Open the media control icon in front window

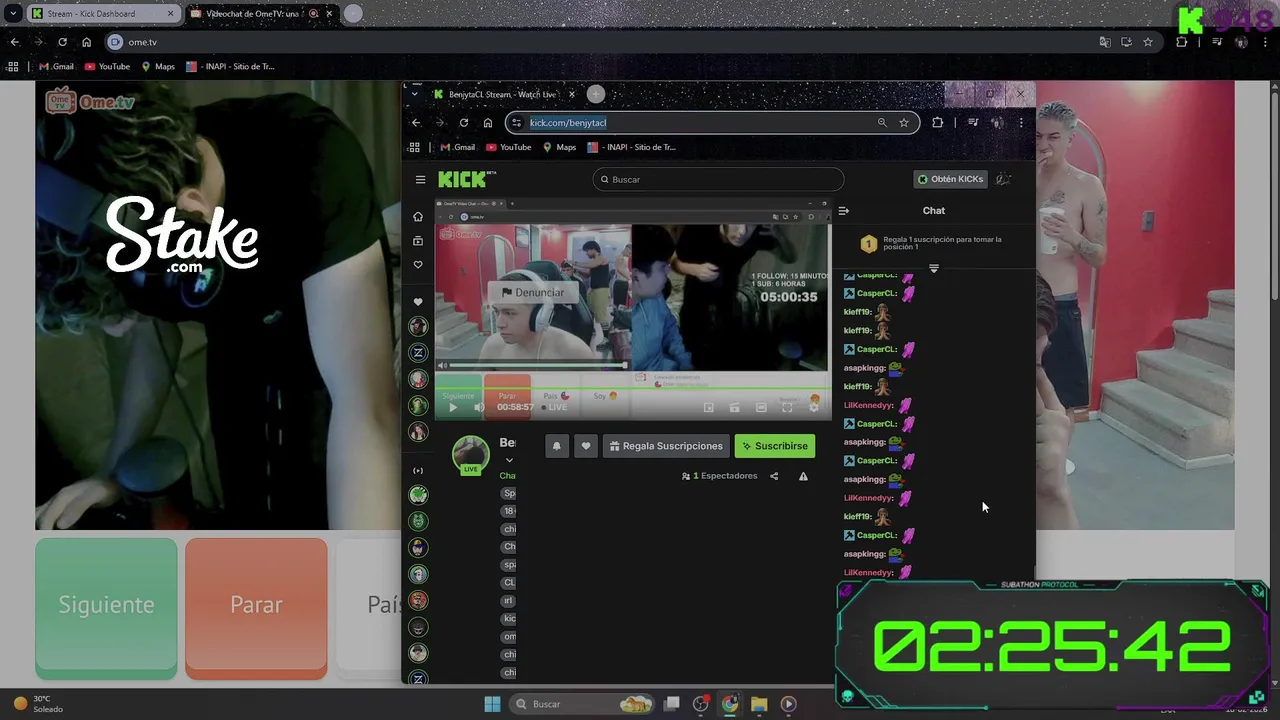point(973,122)
